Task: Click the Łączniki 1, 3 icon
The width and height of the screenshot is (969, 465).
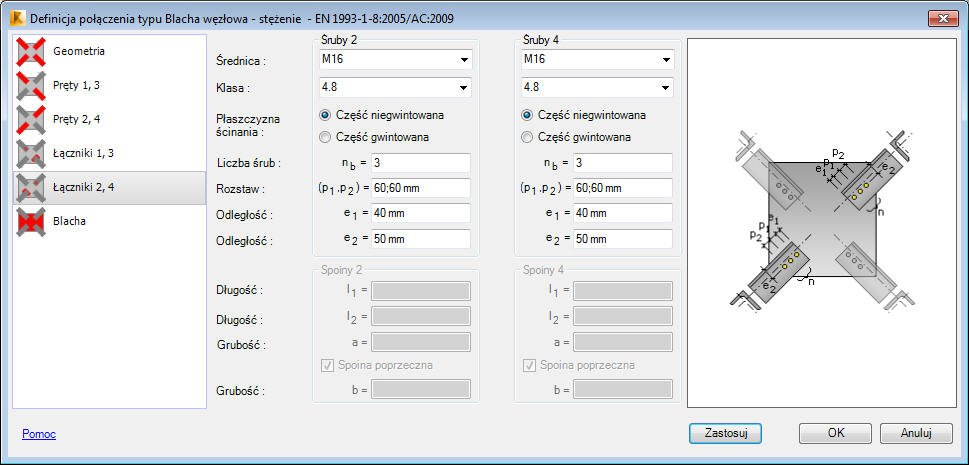Action: coord(31,153)
